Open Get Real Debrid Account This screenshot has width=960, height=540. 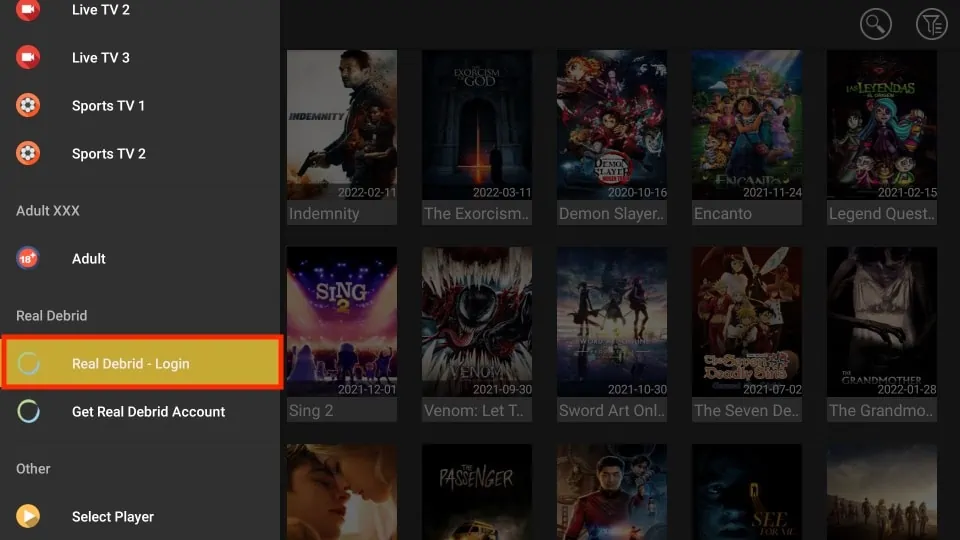(140, 411)
